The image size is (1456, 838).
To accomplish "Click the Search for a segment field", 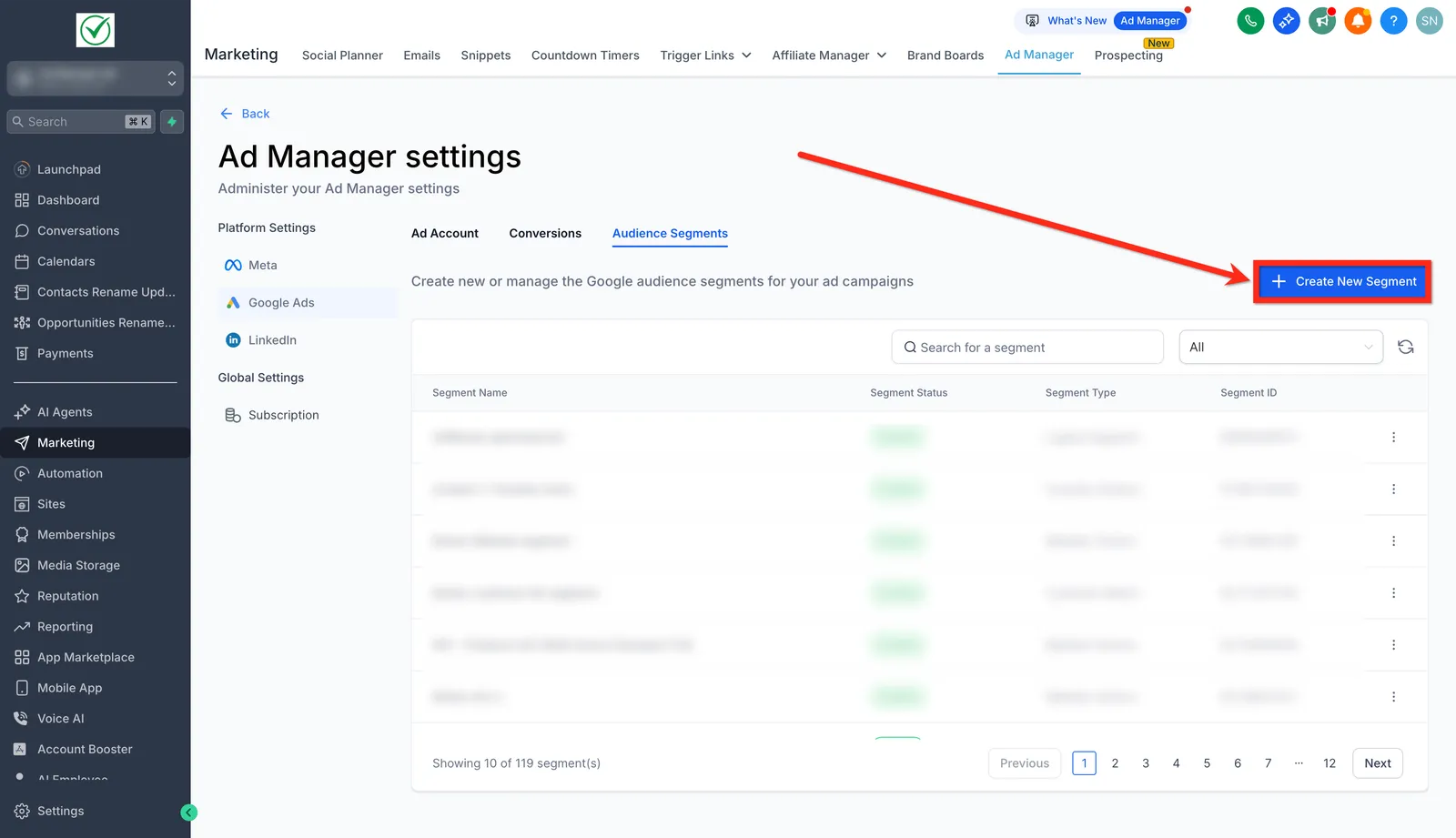I will tap(1027, 348).
